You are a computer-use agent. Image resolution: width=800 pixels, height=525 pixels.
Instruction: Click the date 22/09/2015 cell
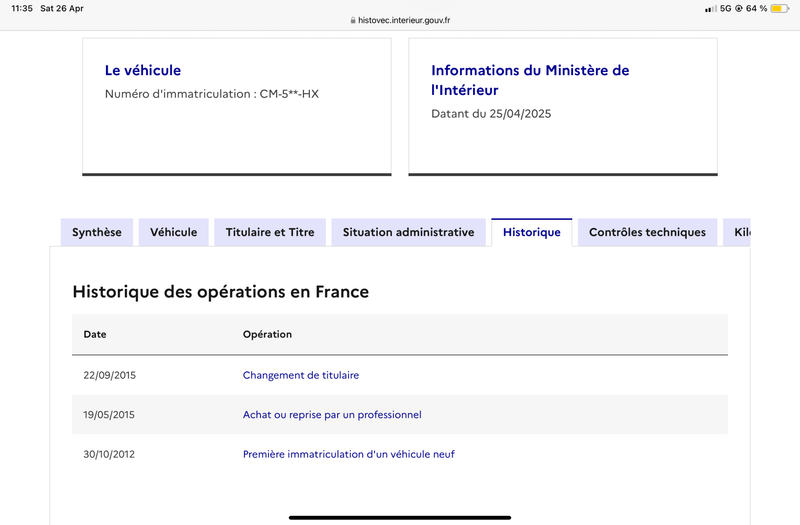pos(110,376)
